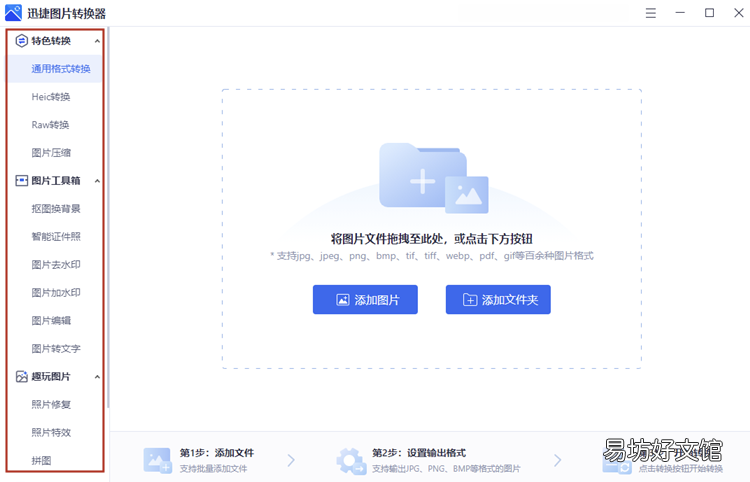Image resolution: width=750 pixels, height=482 pixels.
Task: Click the 迅捷图片转换器 app logo icon
Action: (13, 12)
